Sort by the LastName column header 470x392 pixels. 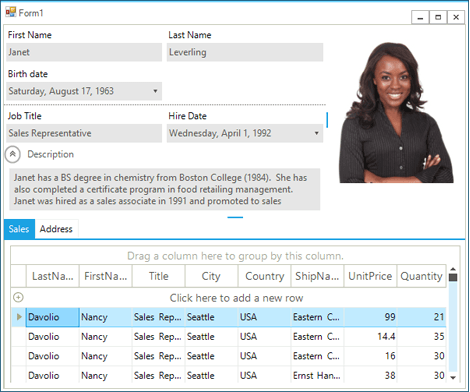click(x=53, y=276)
